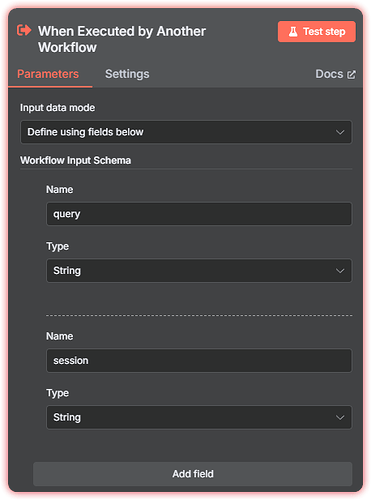
Task: Focus the Name input containing session
Action: pyautogui.click(x=199, y=361)
